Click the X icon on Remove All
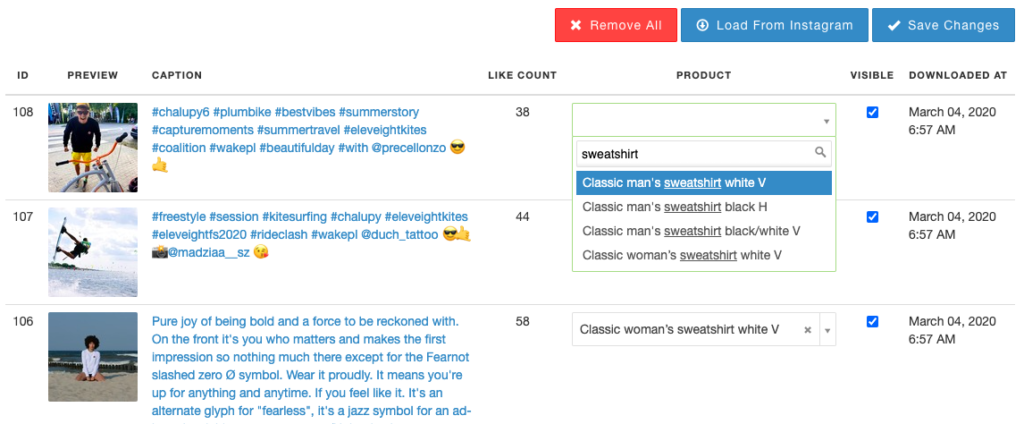Viewport: 1024px width, 424px height. tap(575, 25)
